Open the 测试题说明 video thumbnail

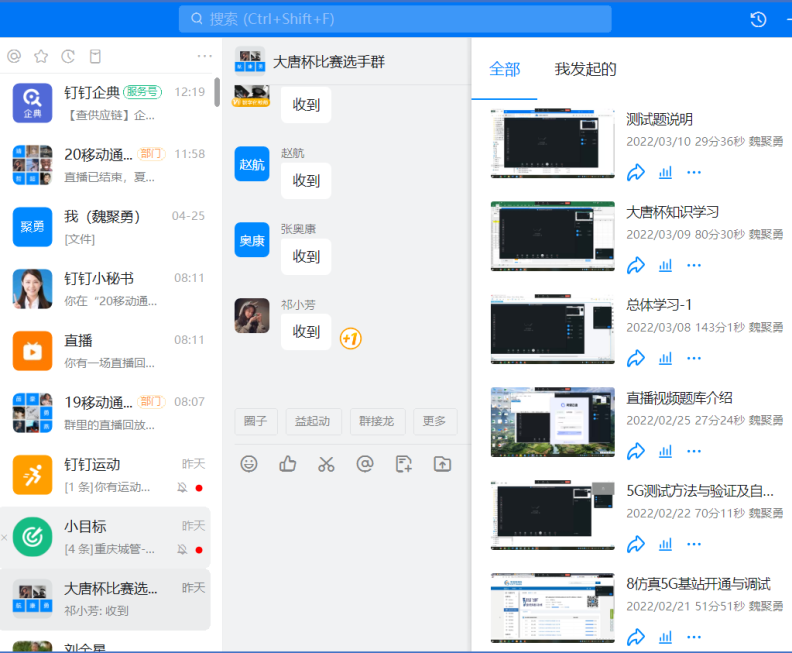pos(553,143)
